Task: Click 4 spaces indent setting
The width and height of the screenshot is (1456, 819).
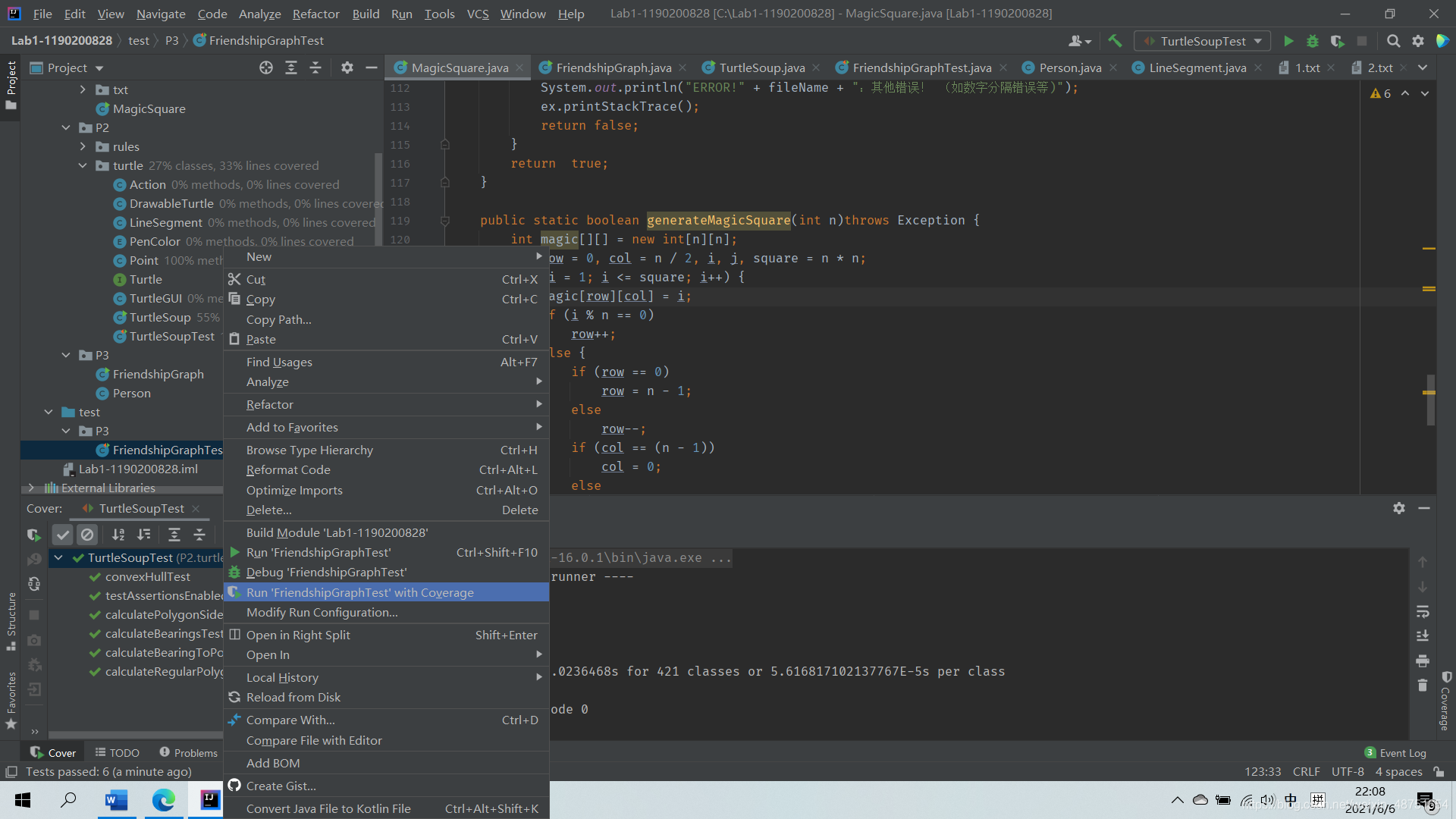Action: [x=1398, y=771]
